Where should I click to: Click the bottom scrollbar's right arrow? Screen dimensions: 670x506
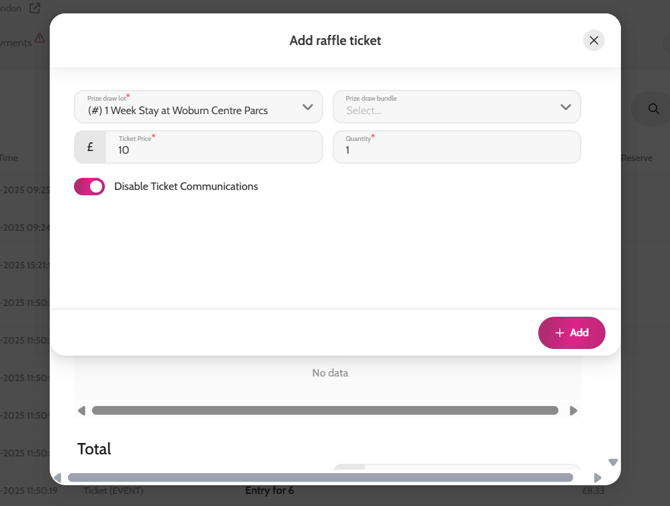click(x=598, y=478)
